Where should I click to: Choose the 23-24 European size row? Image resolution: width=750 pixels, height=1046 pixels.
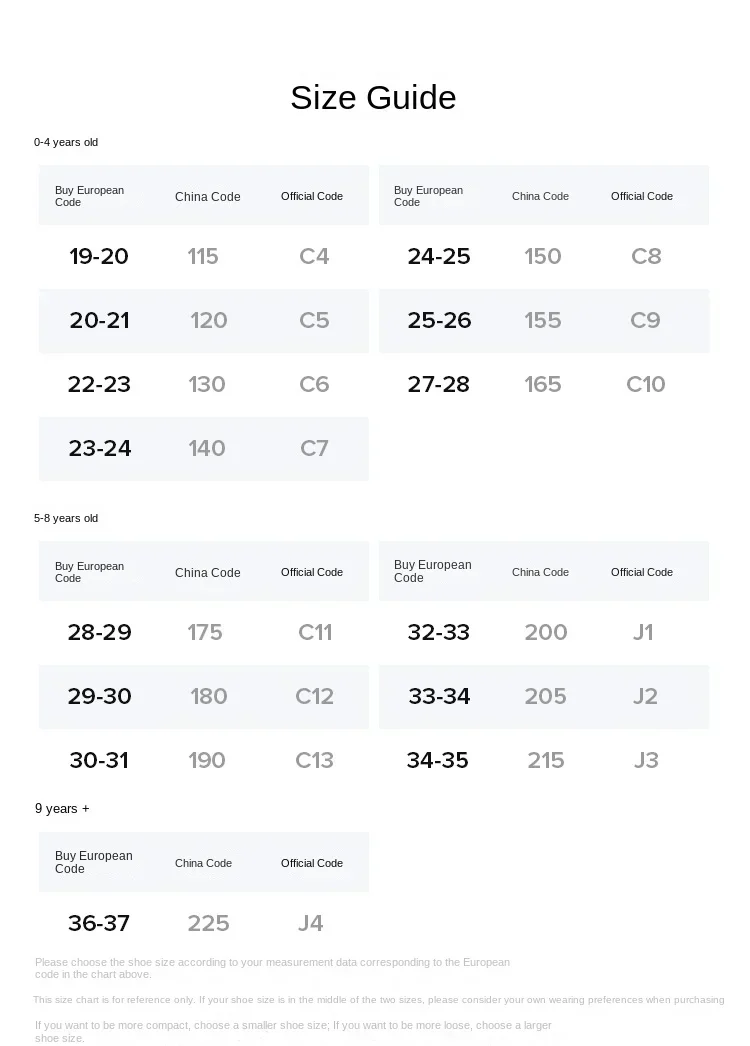100,448
